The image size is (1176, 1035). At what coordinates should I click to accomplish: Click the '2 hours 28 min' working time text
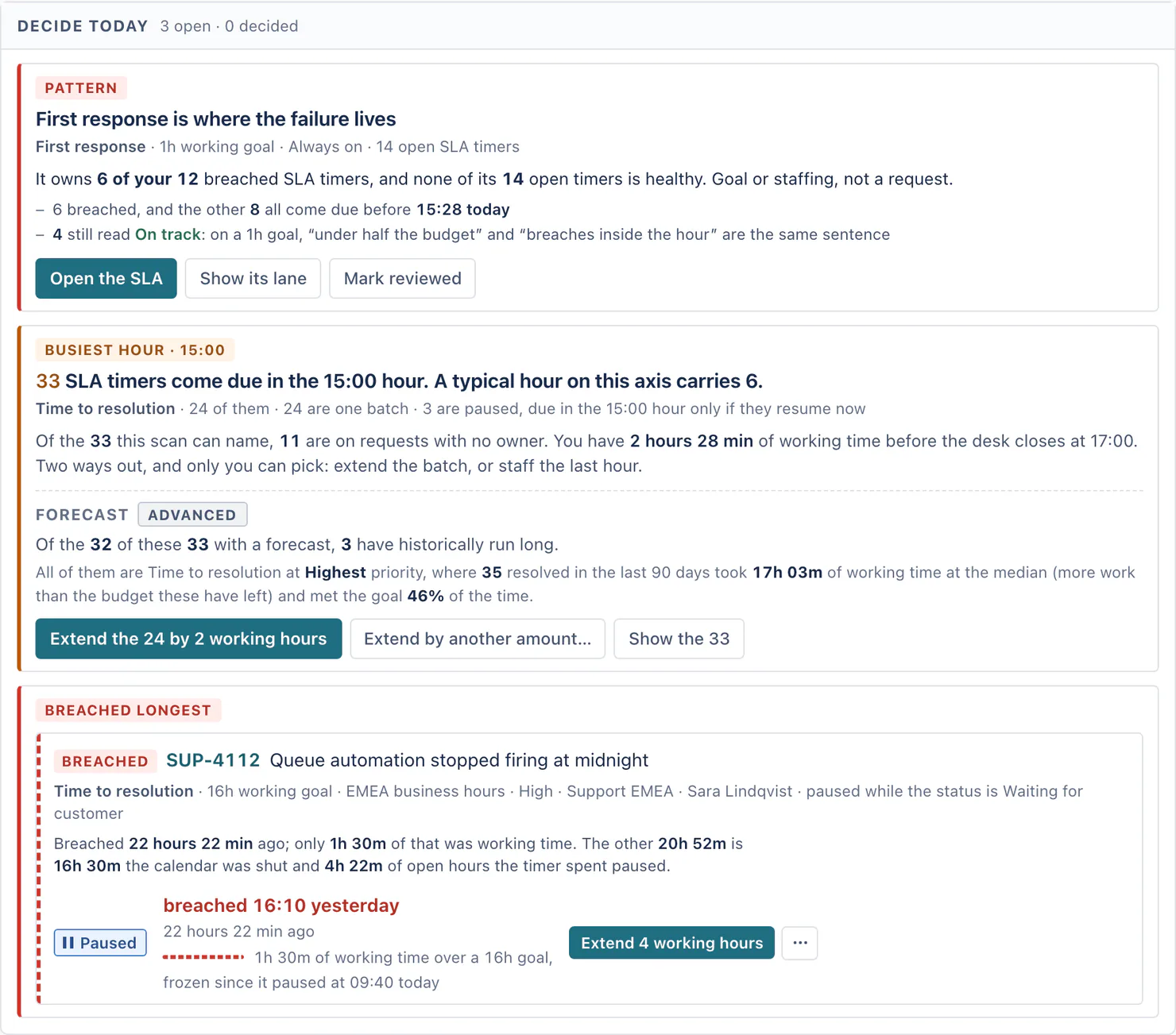click(x=691, y=441)
